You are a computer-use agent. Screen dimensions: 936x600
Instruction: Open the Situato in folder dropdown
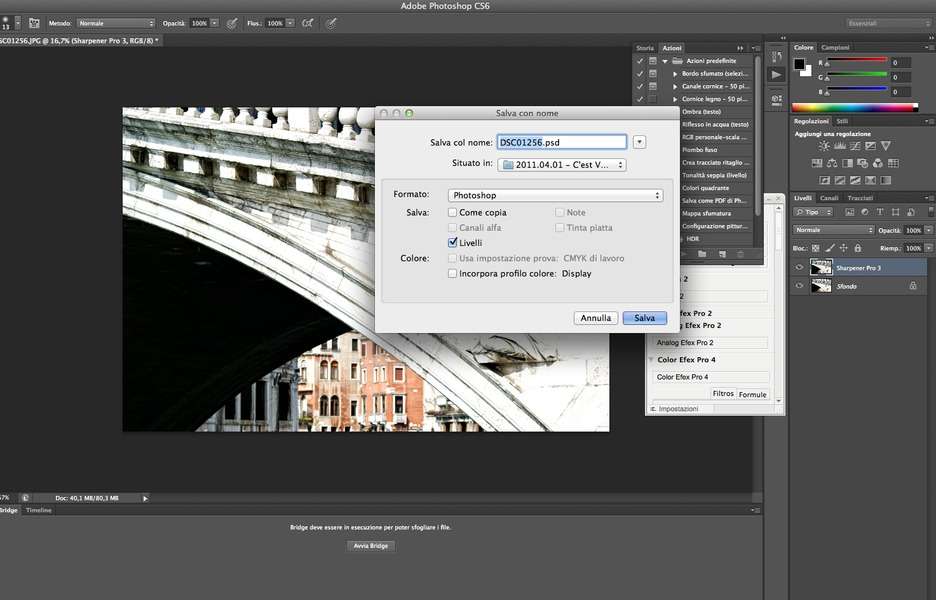coord(561,164)
